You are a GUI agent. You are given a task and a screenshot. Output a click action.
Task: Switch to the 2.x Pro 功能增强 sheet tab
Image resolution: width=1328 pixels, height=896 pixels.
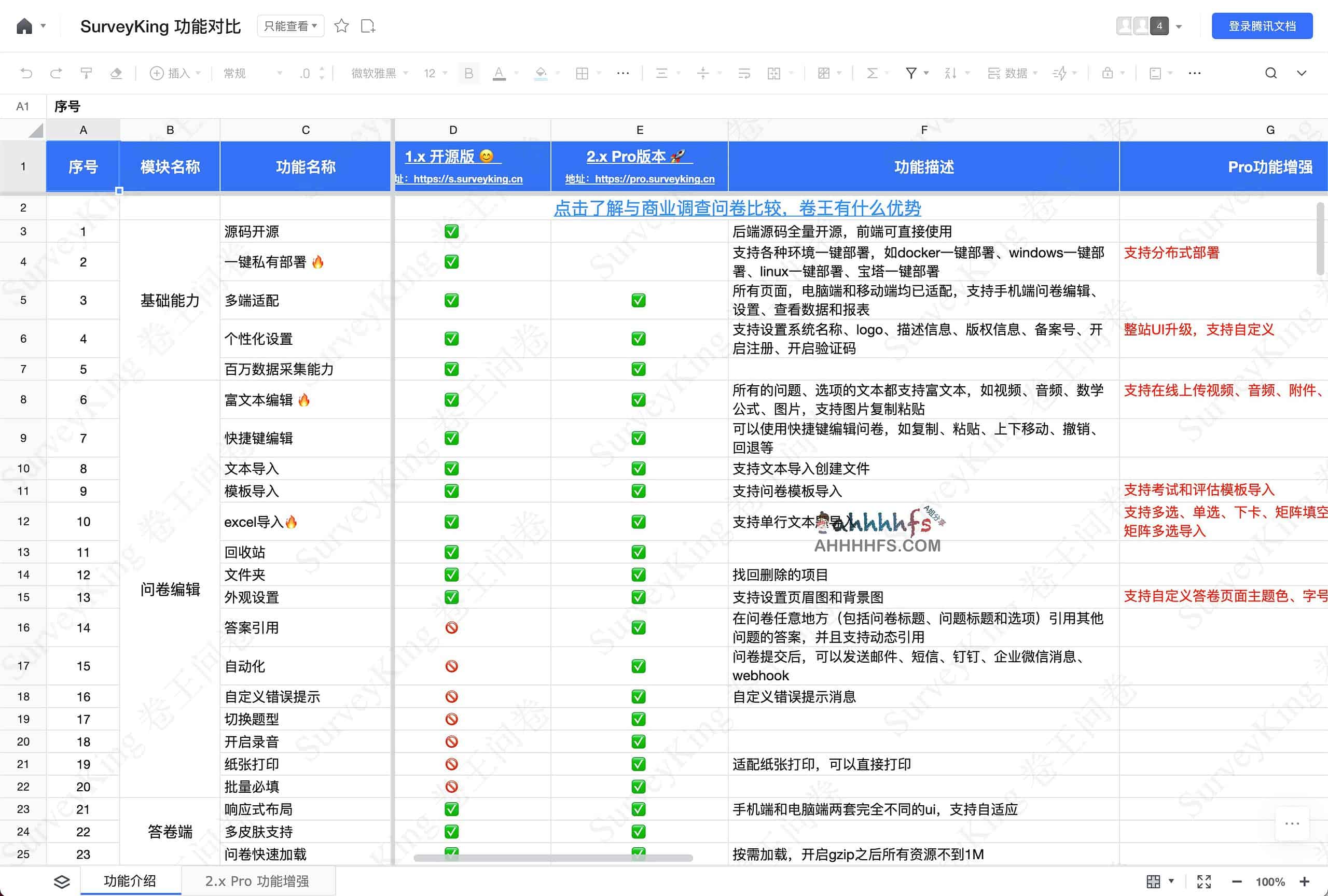point(258,880)
